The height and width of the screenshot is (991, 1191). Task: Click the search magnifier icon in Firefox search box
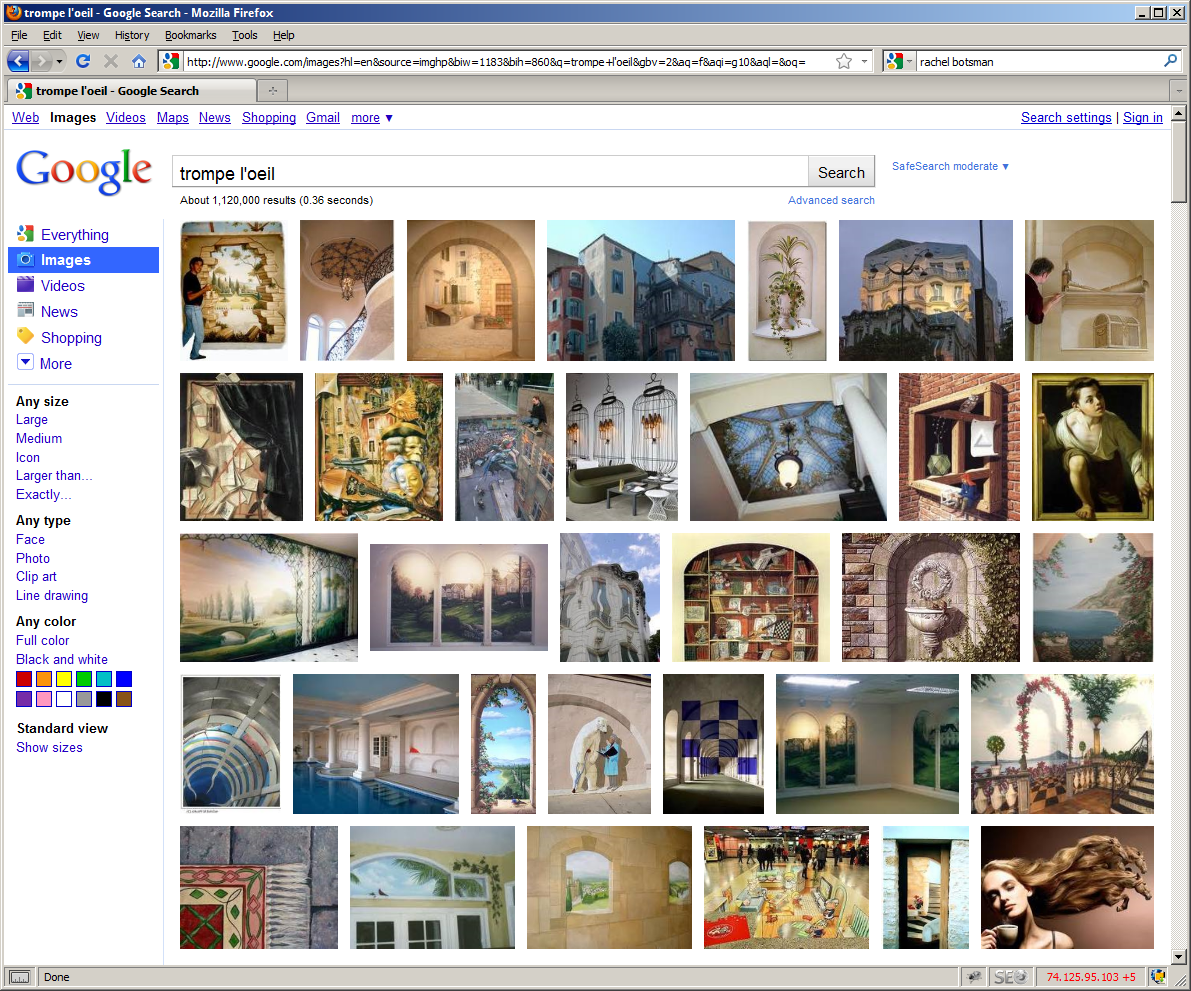click(x=1170, y=61)
